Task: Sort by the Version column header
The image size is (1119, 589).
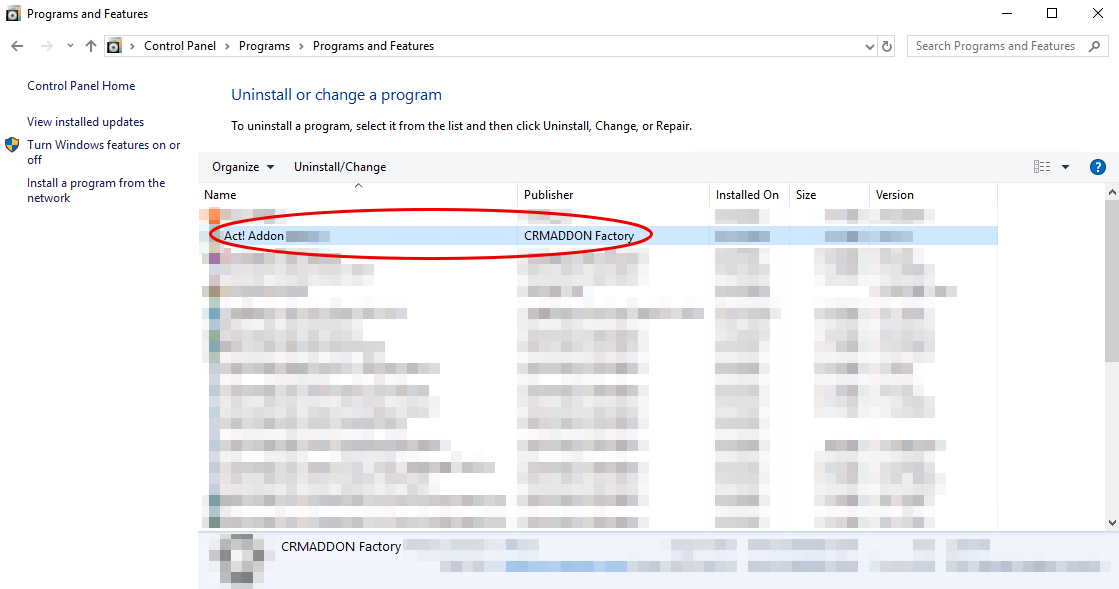Action: click(933, 195)
